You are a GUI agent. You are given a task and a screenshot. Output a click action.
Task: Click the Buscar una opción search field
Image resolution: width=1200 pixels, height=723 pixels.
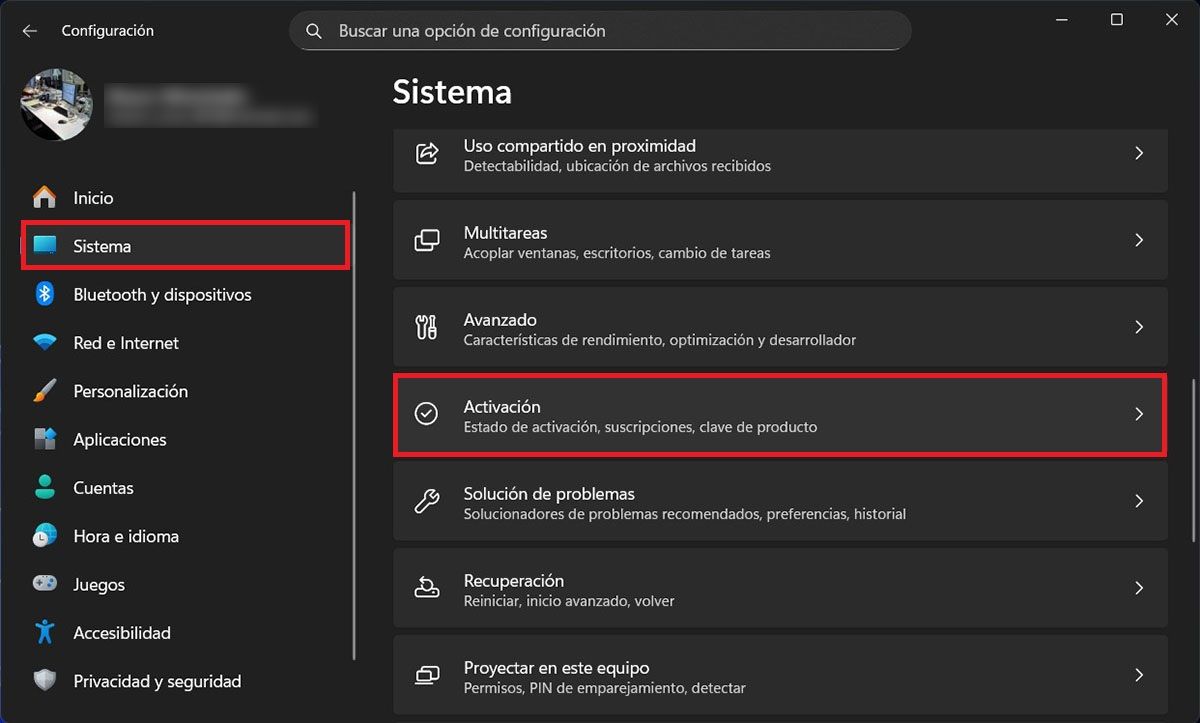tap(600, 31)
